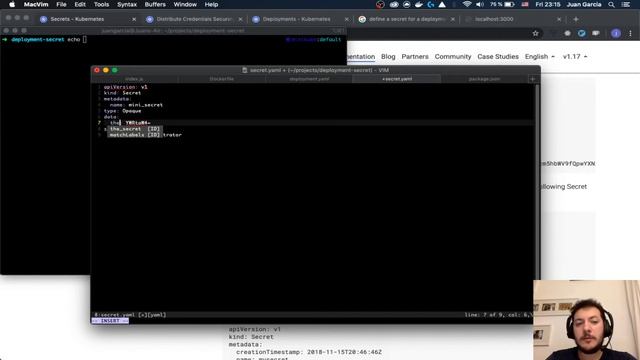
Task: Click the 'type: Opaque' line in Vim
Action: click(122, 111)
